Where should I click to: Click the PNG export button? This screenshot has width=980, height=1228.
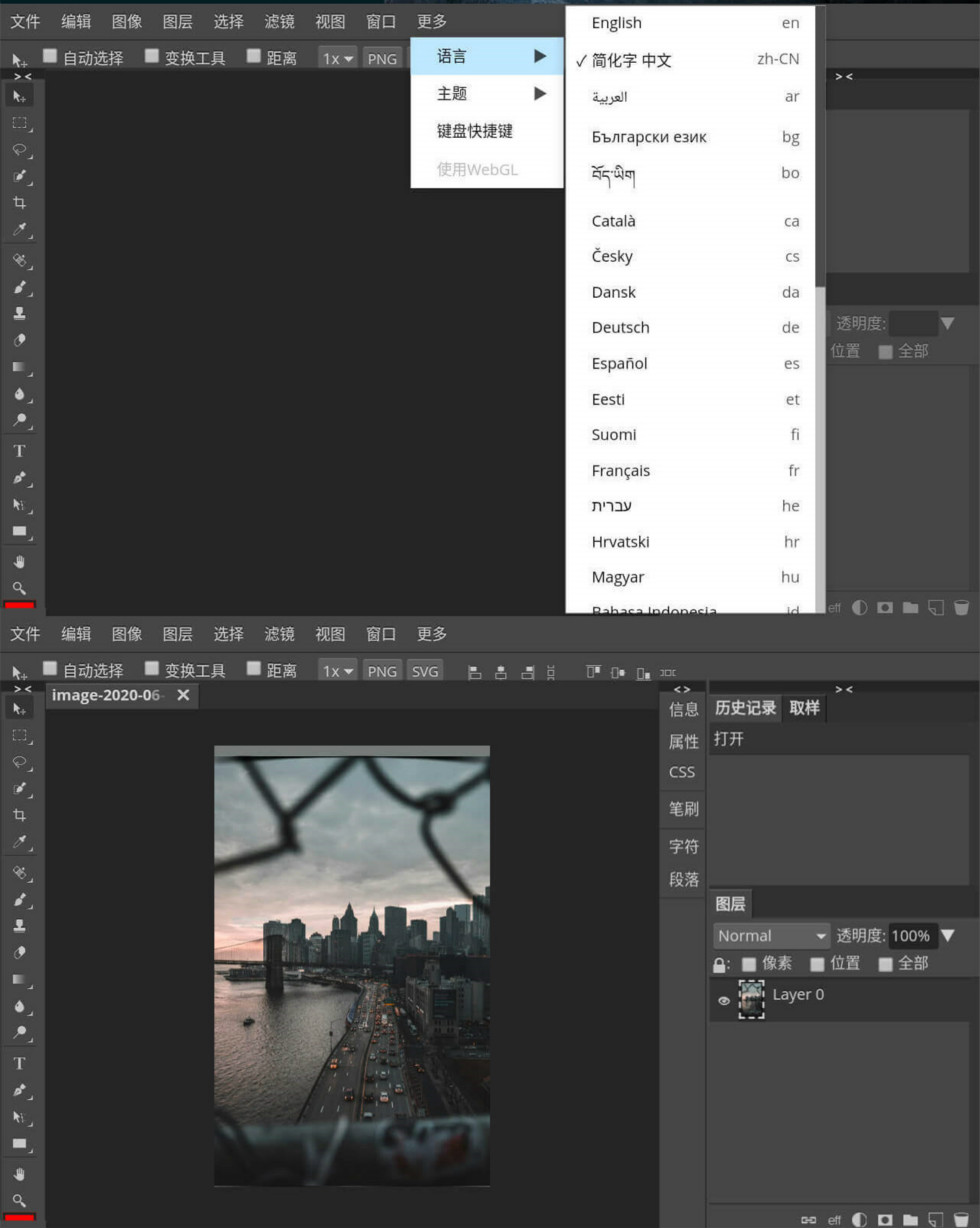pos(381,670)
